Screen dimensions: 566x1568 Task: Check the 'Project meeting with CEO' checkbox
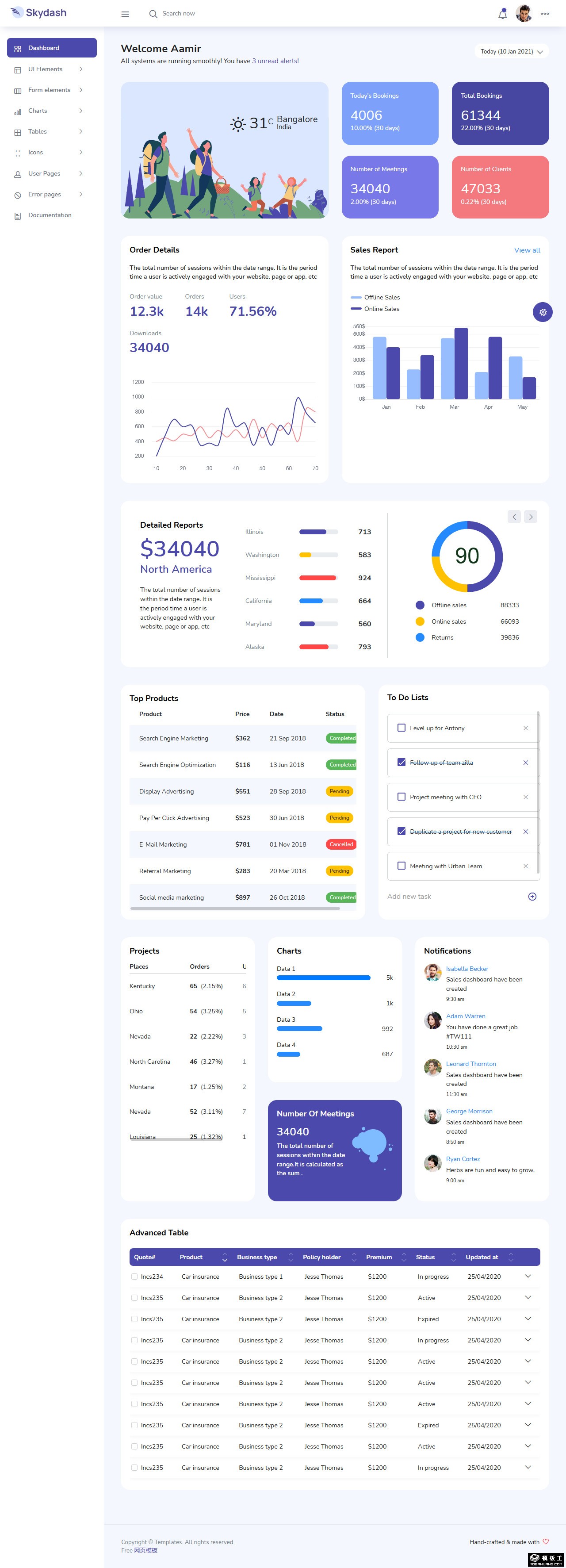(x=401, y=797)
